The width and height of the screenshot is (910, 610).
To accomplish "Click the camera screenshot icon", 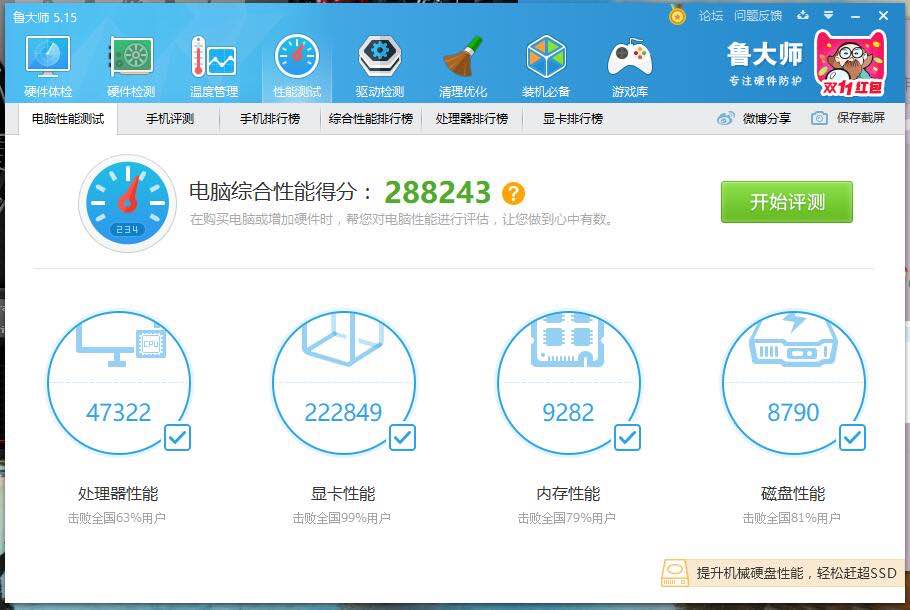I will pyautogui.click(x=819, y=118).
